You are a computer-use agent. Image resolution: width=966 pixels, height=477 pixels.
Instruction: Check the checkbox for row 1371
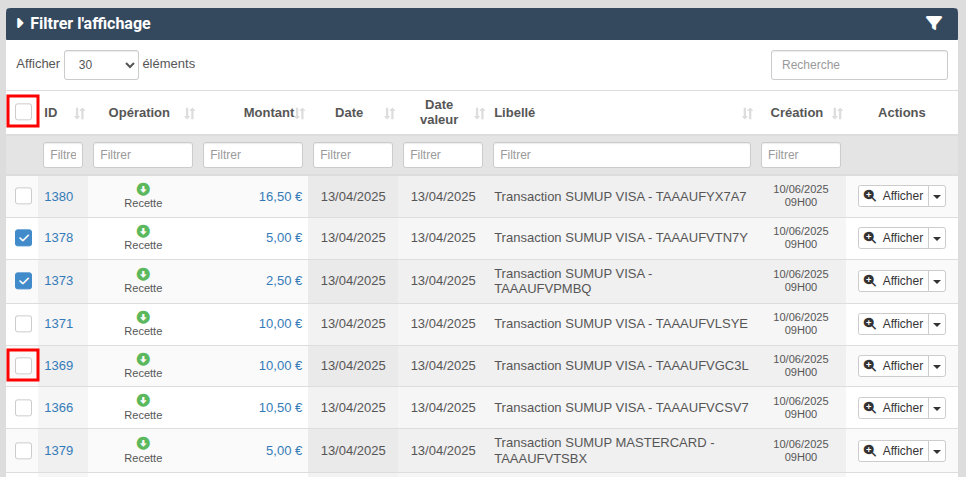(x=23, y=323)
